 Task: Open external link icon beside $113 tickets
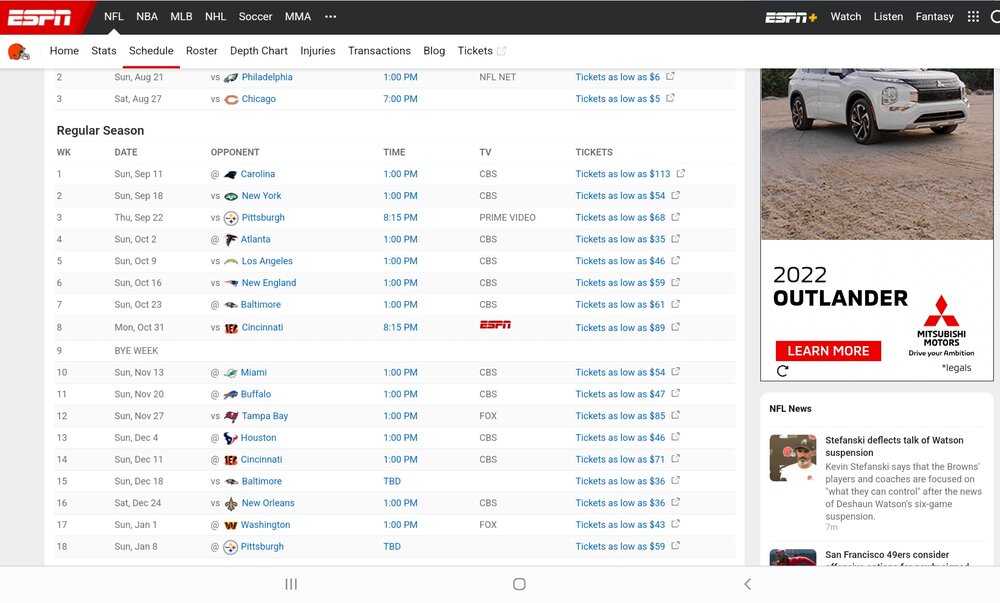[680, 173]
